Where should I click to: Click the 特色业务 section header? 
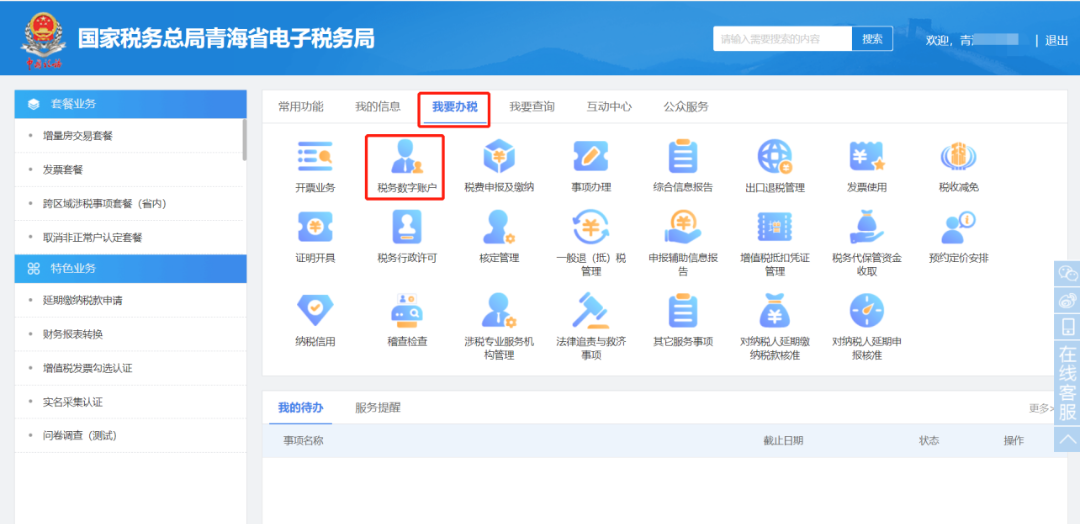[x=130, y=269]
